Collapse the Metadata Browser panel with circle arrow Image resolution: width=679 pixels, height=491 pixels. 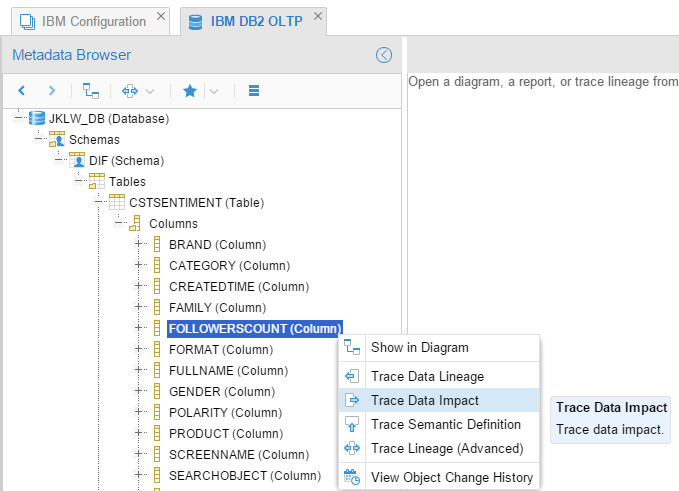(384, 55)
